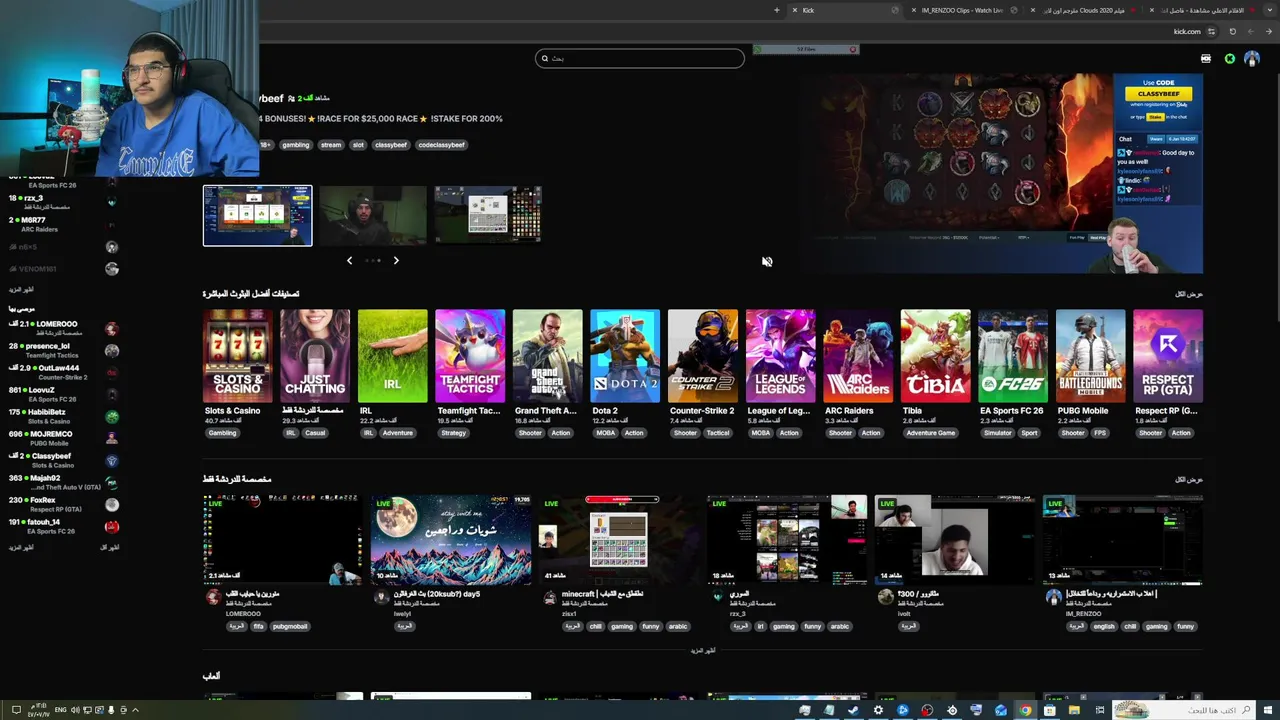The height and width of the screenshot is (720, 1280).
Task: Open File Explorer folder icon in taskbar
Action: point(1074,710)
